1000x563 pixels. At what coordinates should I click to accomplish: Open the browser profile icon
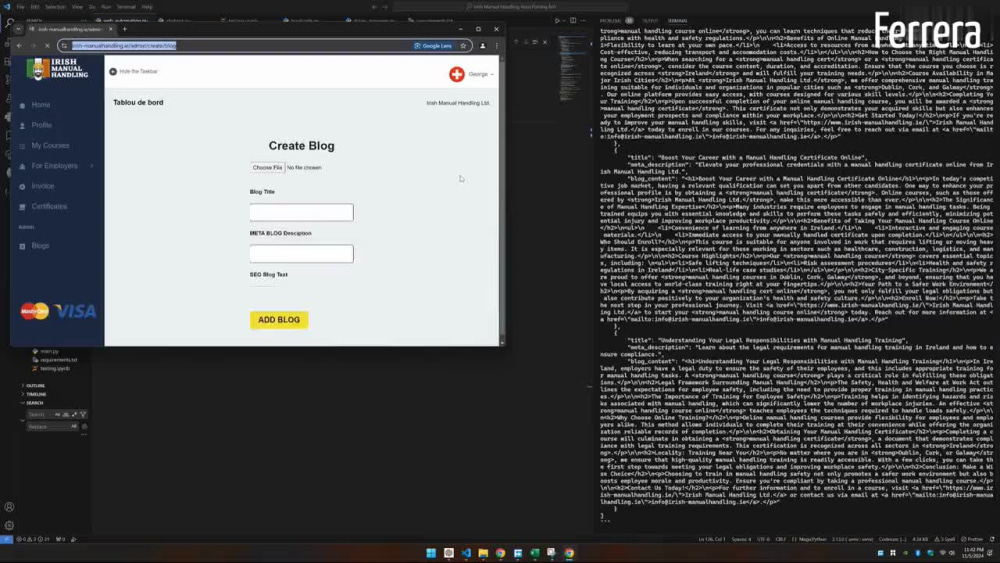coord(483,46)
